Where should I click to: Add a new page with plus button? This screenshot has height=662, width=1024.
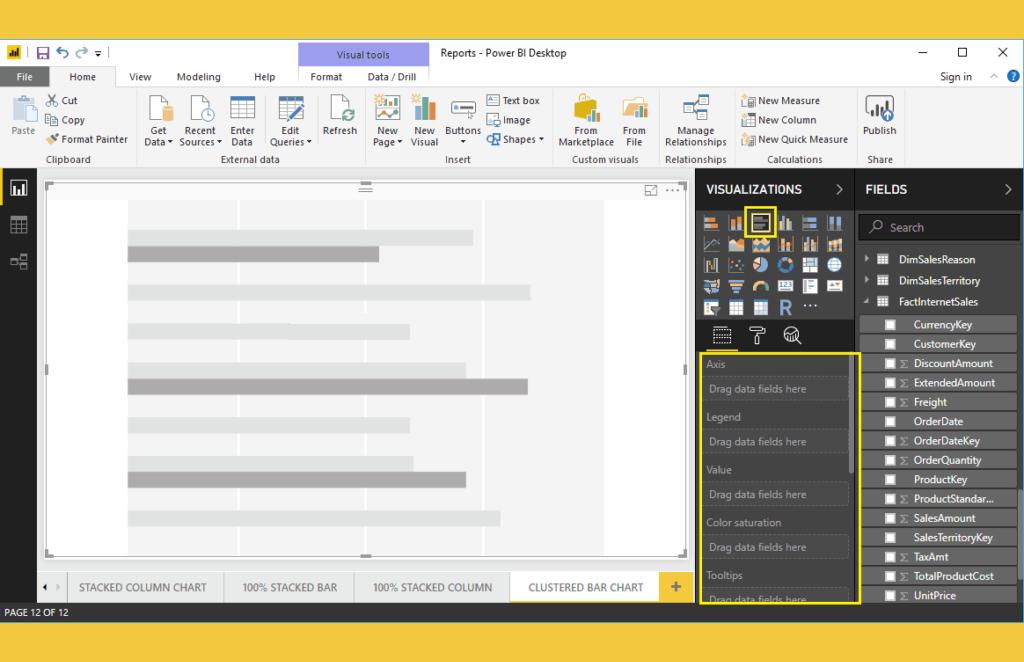click(x=676, y=587)
